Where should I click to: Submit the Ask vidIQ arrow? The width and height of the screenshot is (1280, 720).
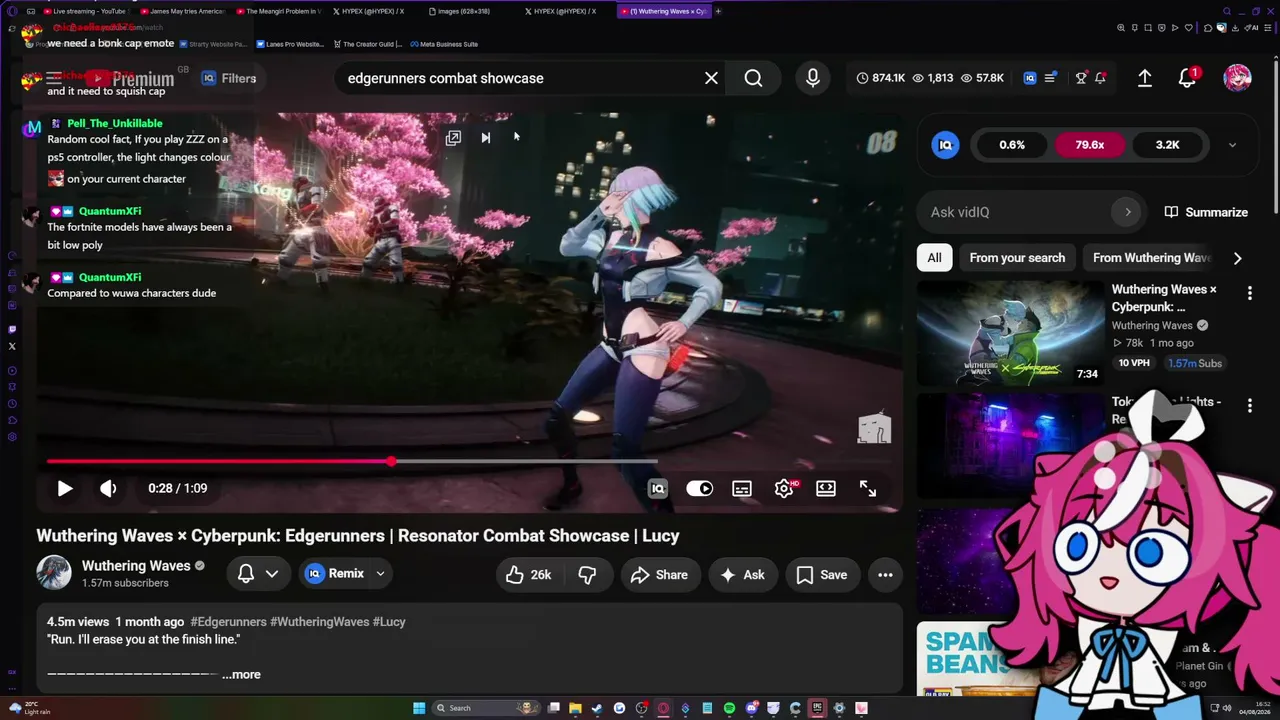tap(1128, 212)
